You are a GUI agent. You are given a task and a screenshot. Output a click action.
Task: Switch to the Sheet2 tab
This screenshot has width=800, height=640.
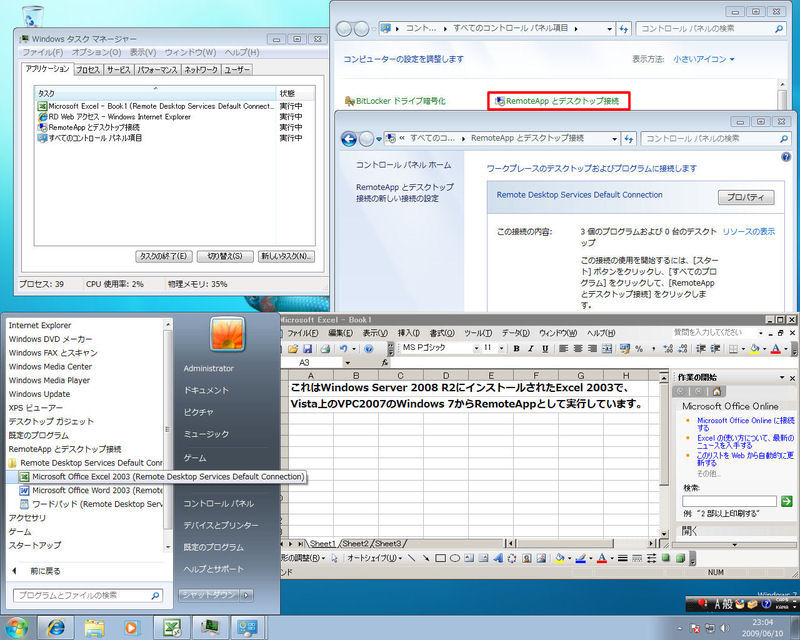355,544
